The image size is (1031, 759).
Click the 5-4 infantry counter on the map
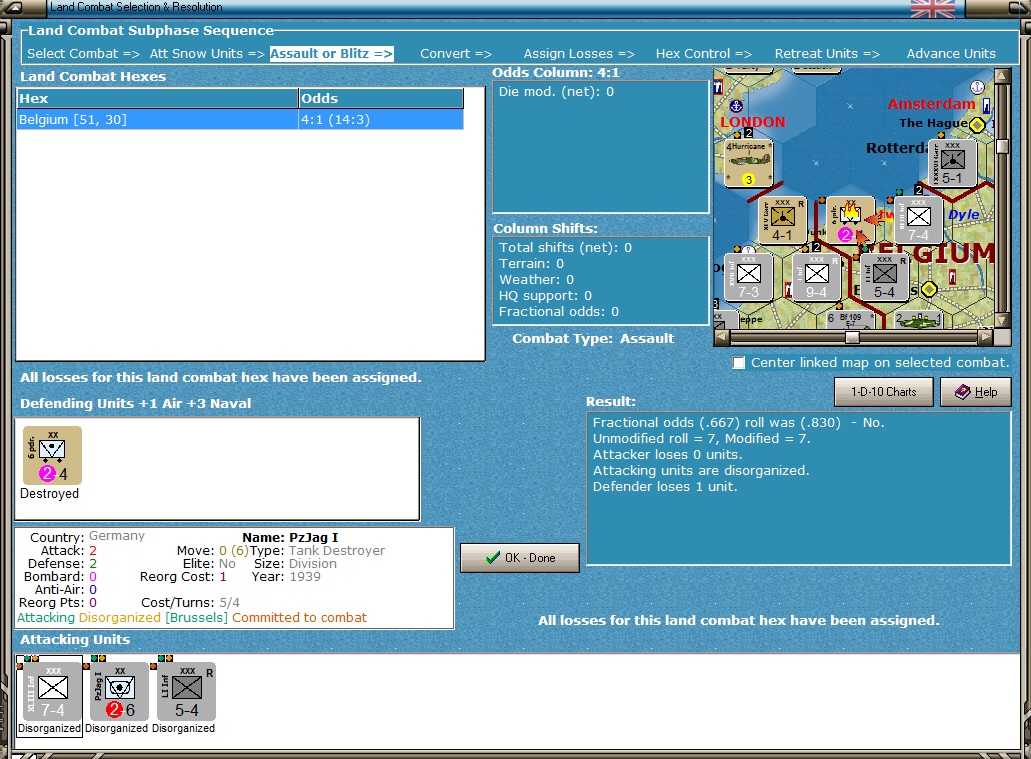(x=884, y=277)
